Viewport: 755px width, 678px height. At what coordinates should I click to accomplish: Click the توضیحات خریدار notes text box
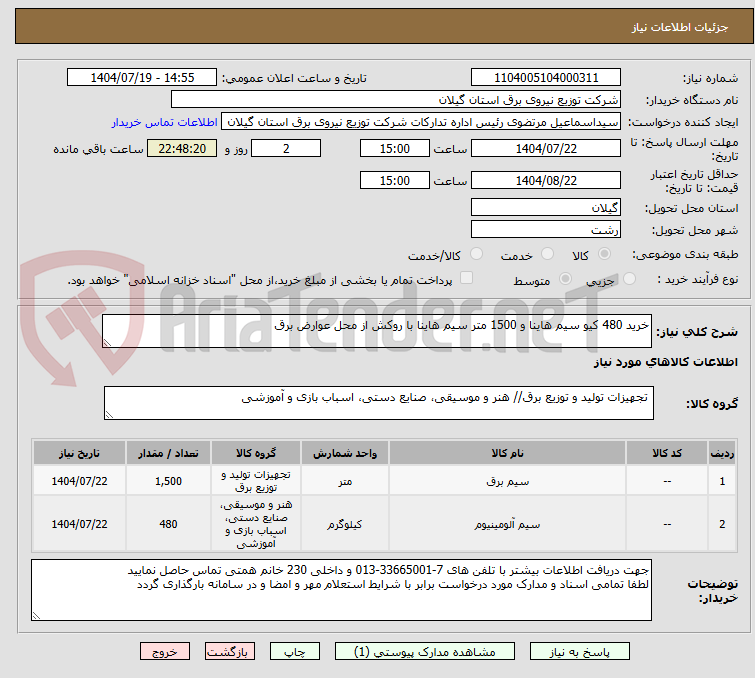[341, 590]
